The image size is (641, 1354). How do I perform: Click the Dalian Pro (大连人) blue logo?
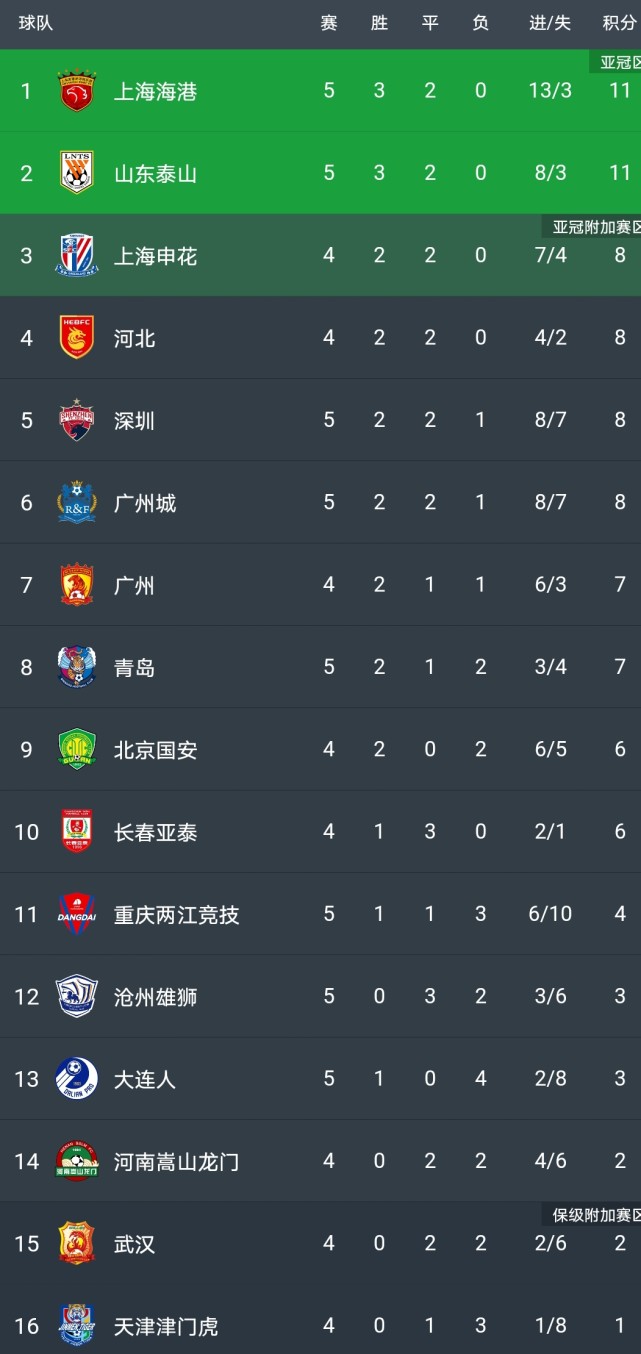coord(76,1078)
